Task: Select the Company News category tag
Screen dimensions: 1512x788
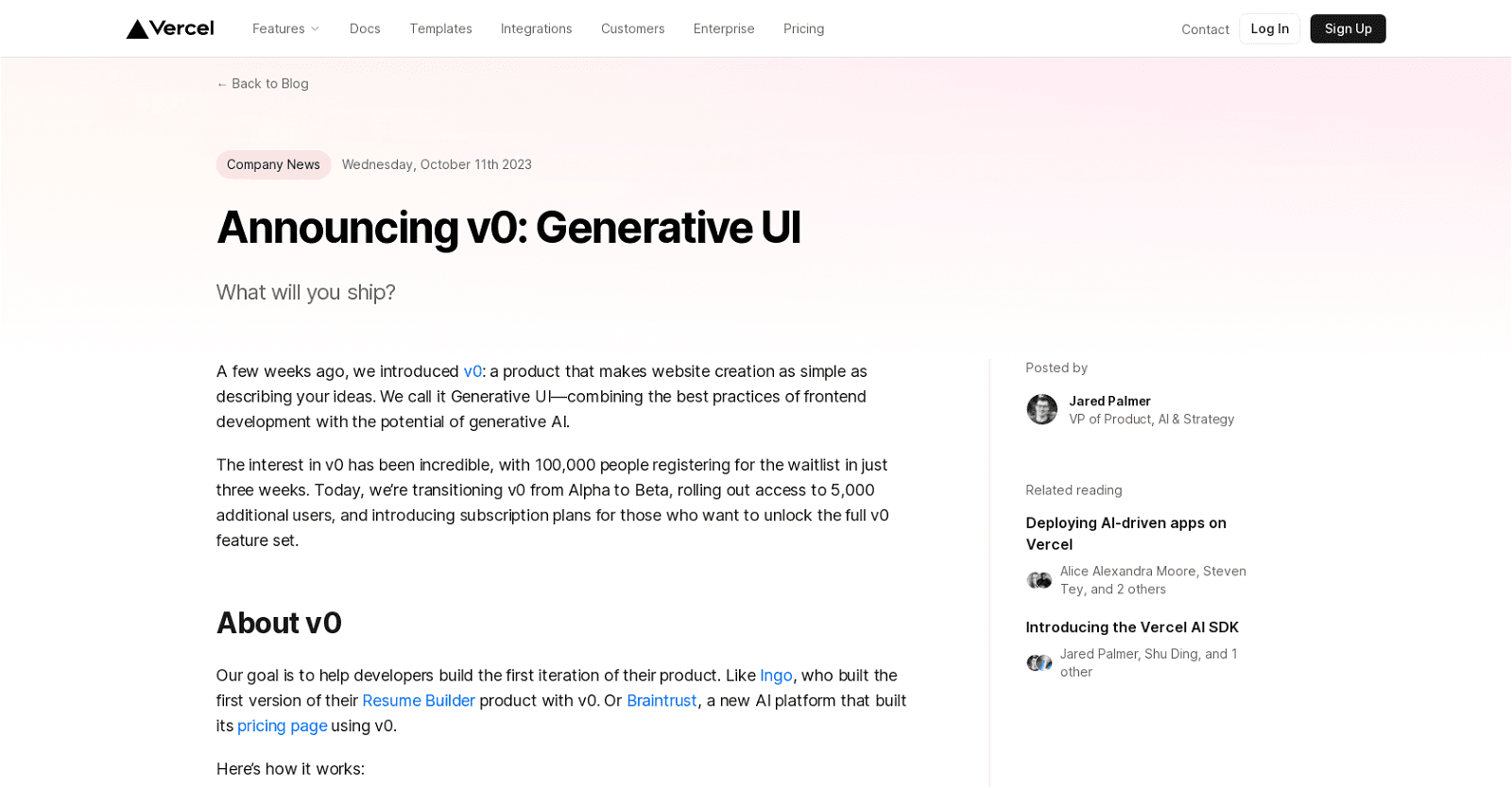Action: click(273, 164)
